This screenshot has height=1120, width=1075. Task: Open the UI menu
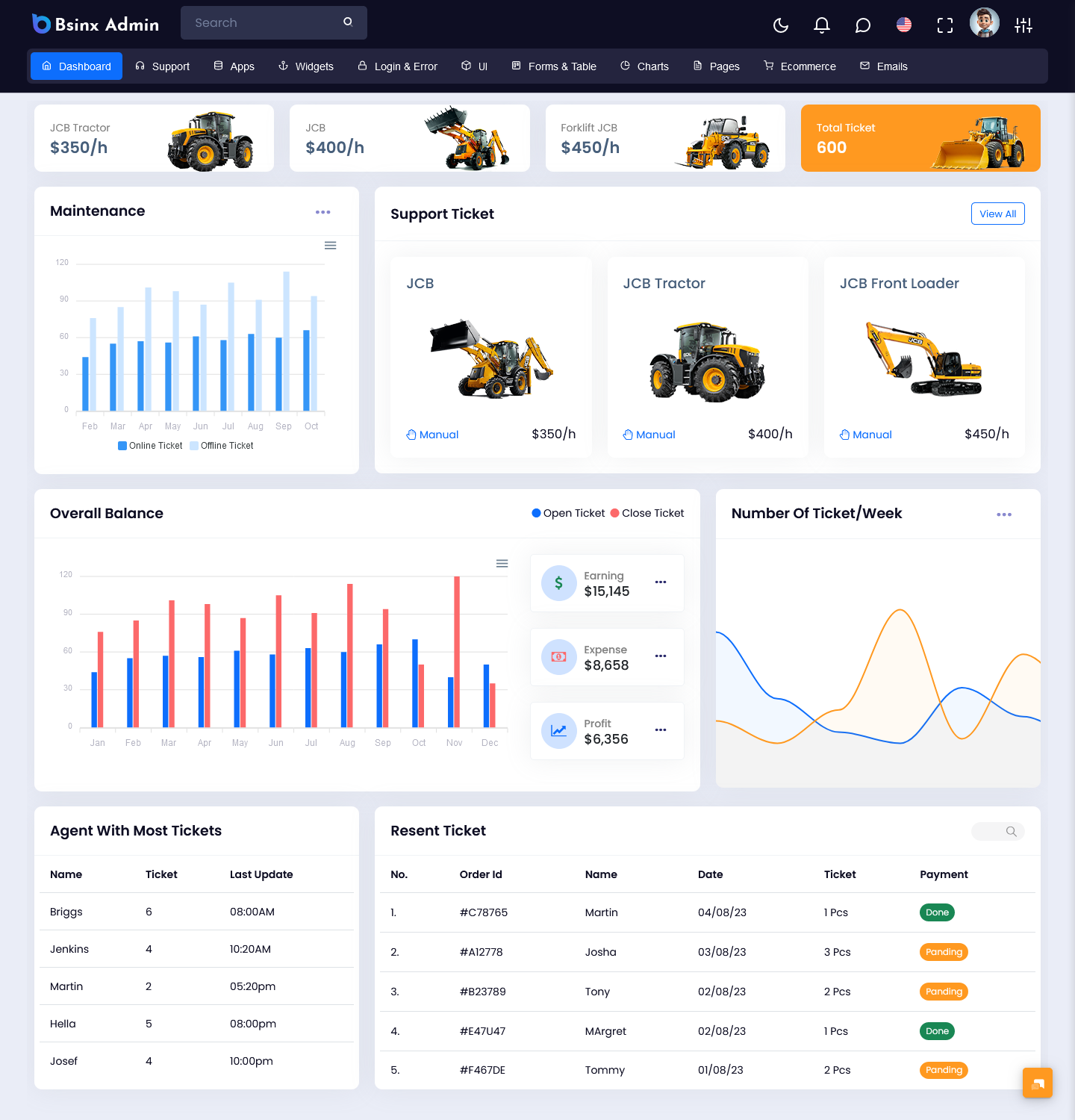[x=474, y=66]
